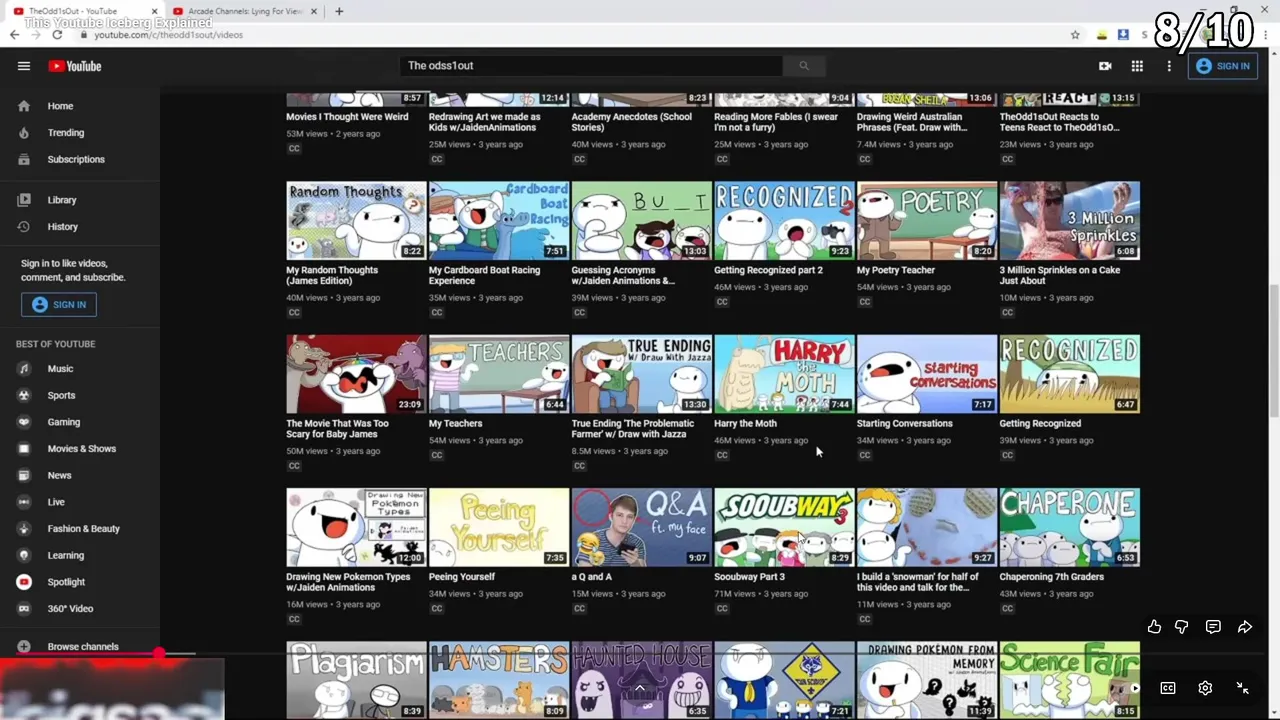Dislike the video with thumbs down overlay
Viewport: 1280px width, 720px height.
pos(1182,627)
